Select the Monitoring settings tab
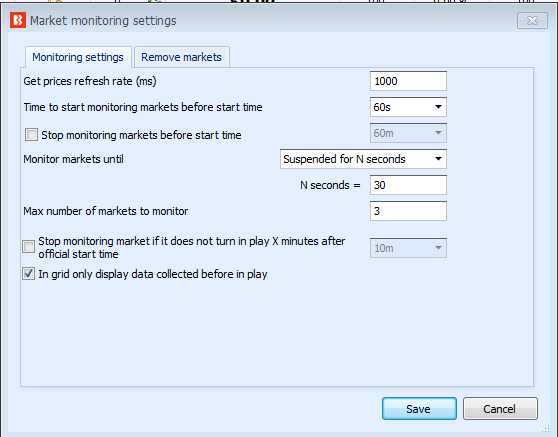 pyautogui.click(x=78, y=57)
